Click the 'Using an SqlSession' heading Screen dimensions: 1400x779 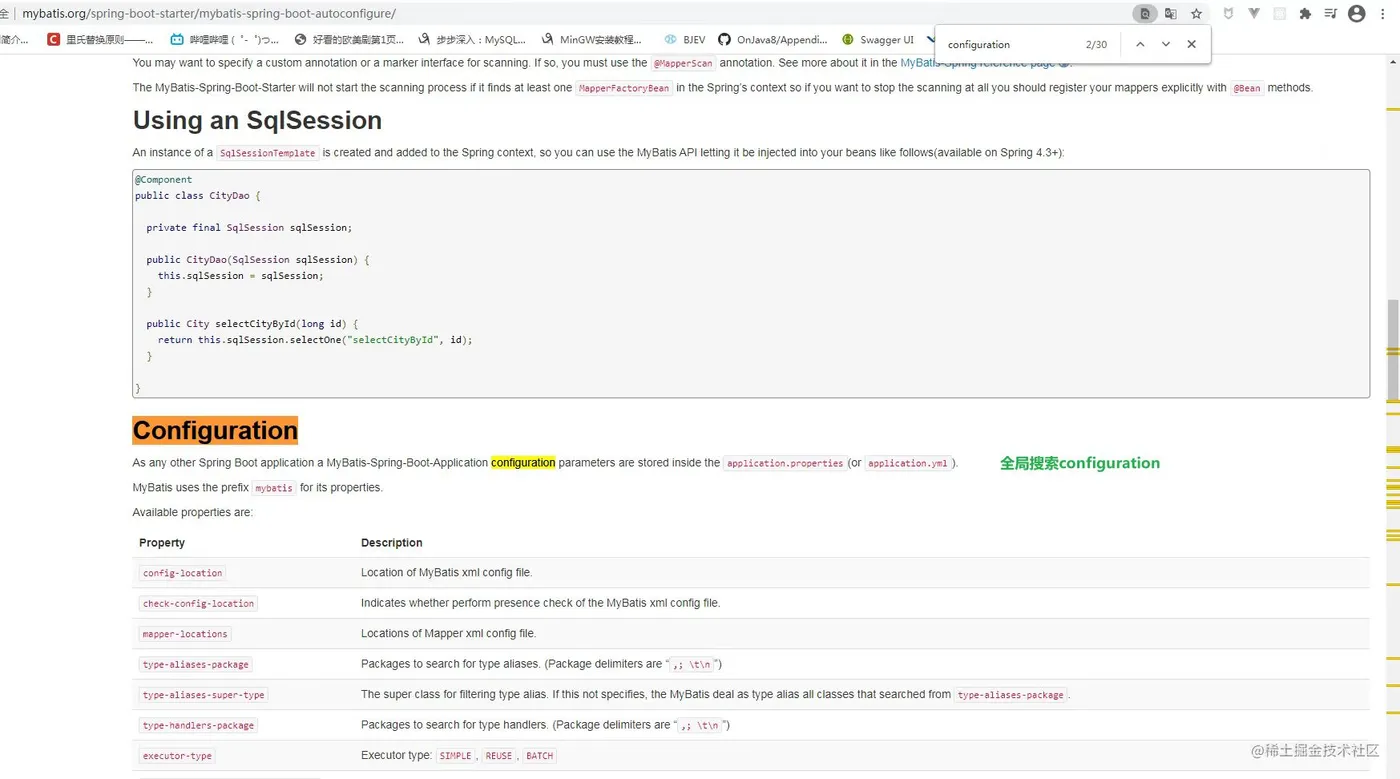pos(257,120)
